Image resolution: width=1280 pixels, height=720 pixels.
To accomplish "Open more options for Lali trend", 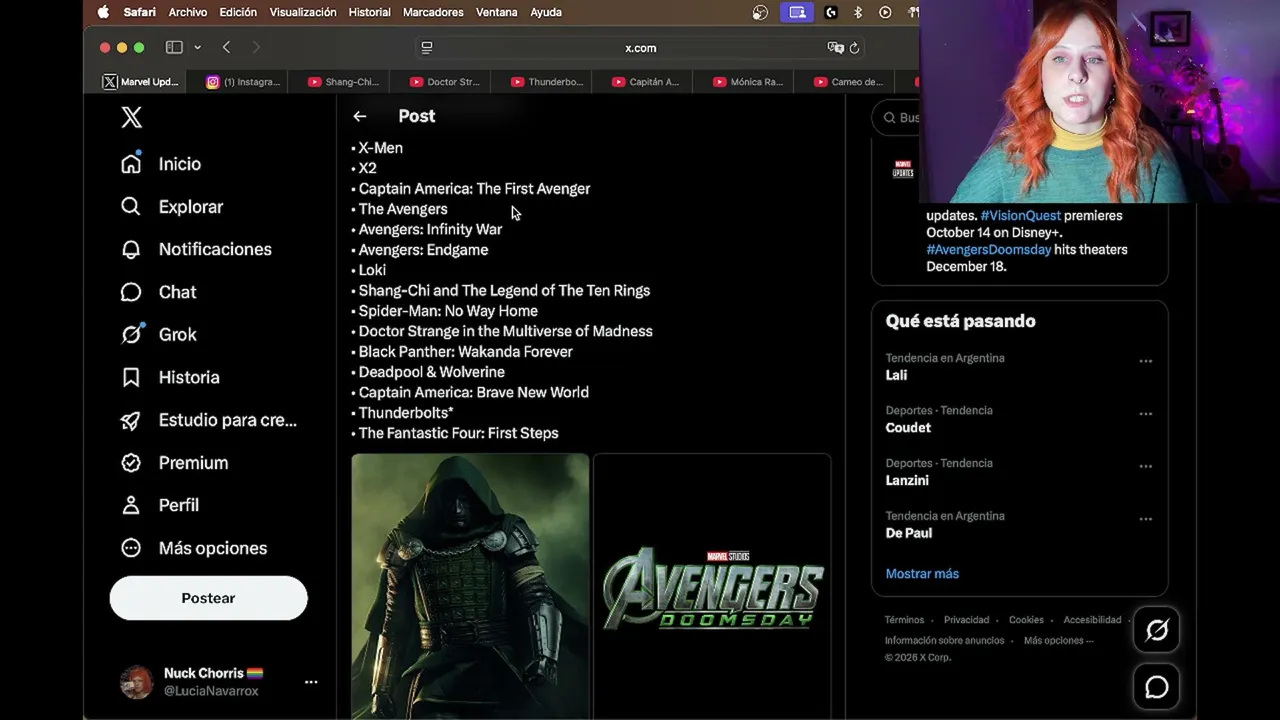I will [1146, 361].
